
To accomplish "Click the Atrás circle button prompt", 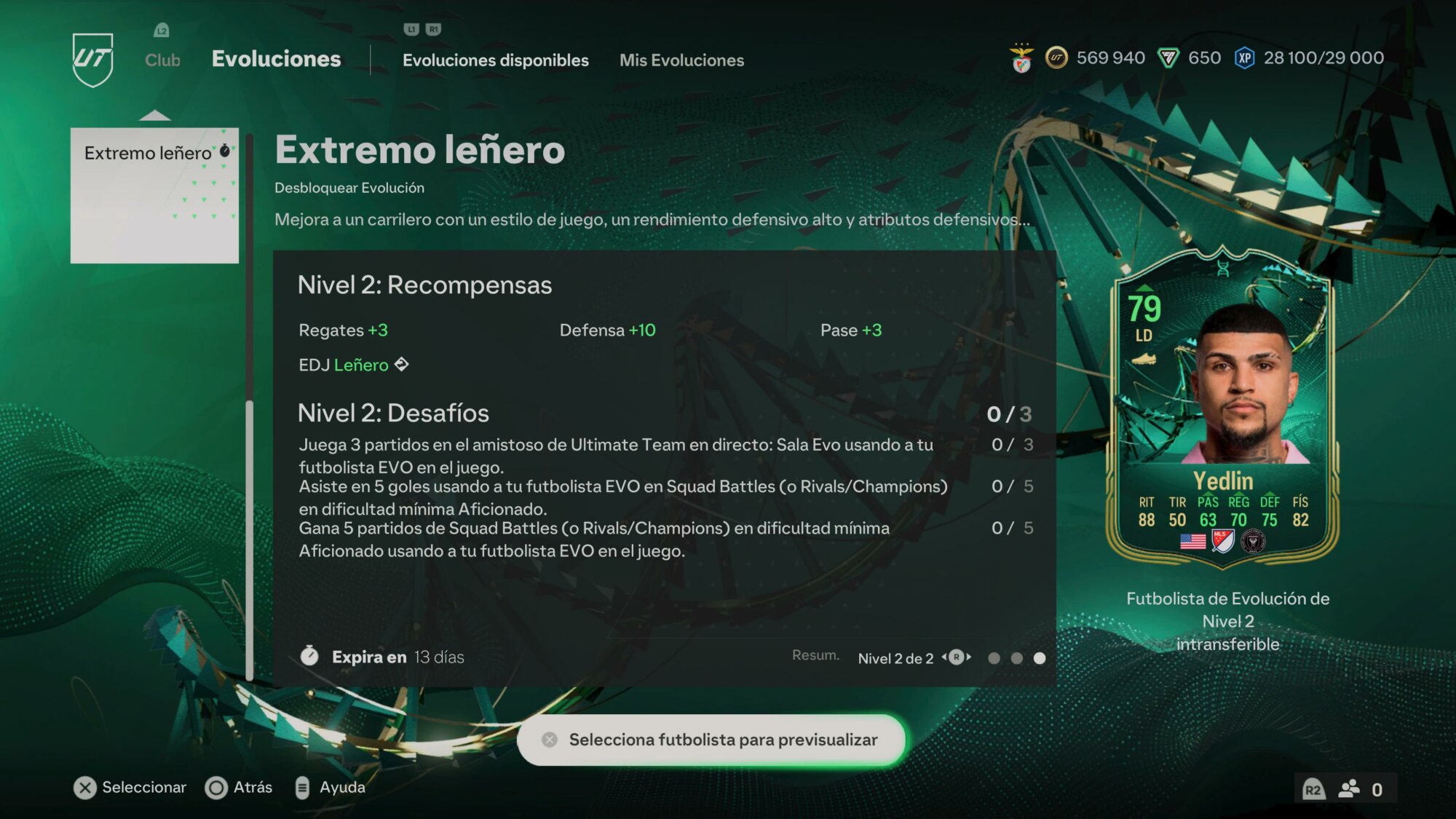I will (239, 788).
